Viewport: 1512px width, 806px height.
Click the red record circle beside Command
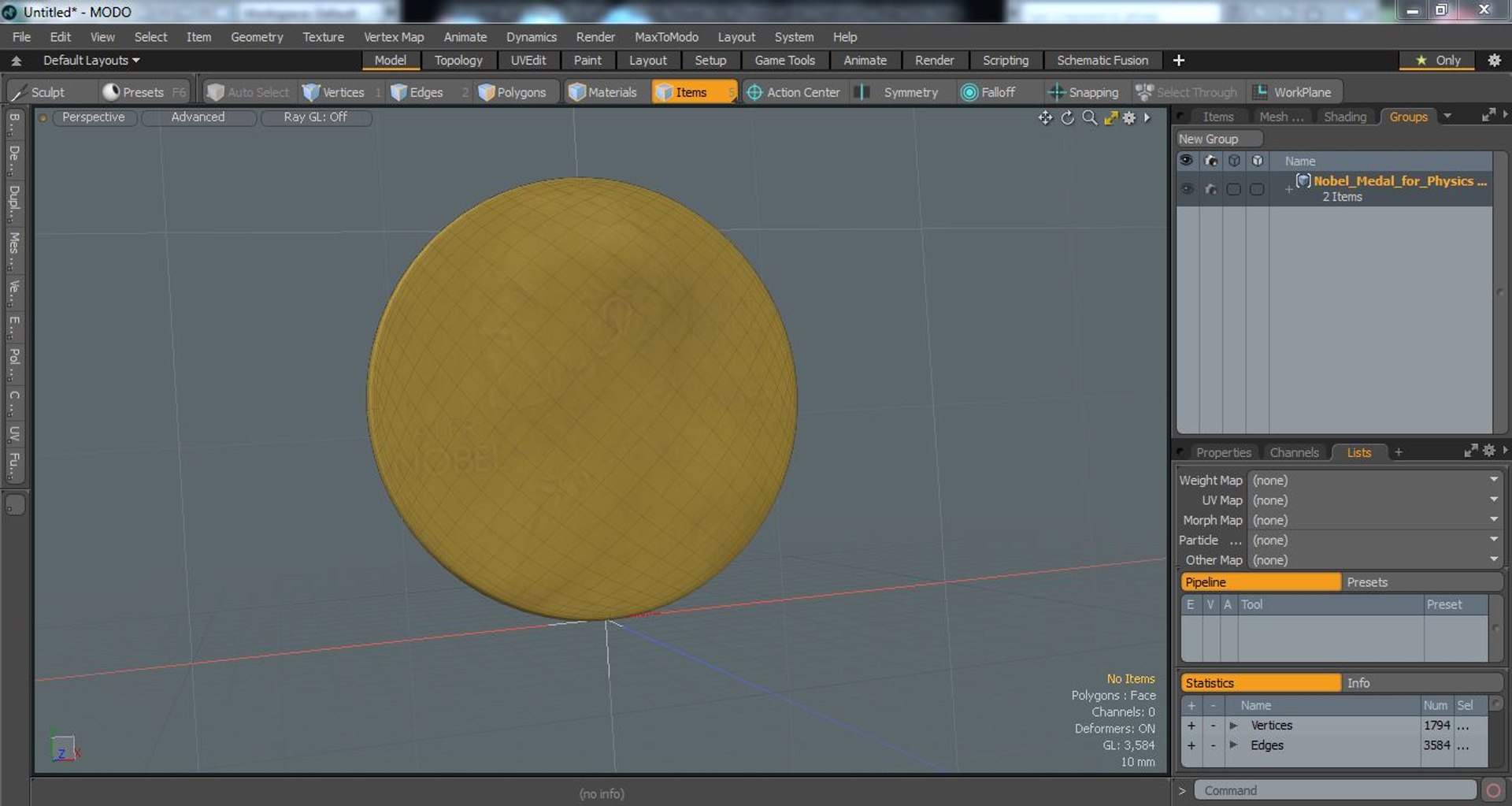point(1493,790)
